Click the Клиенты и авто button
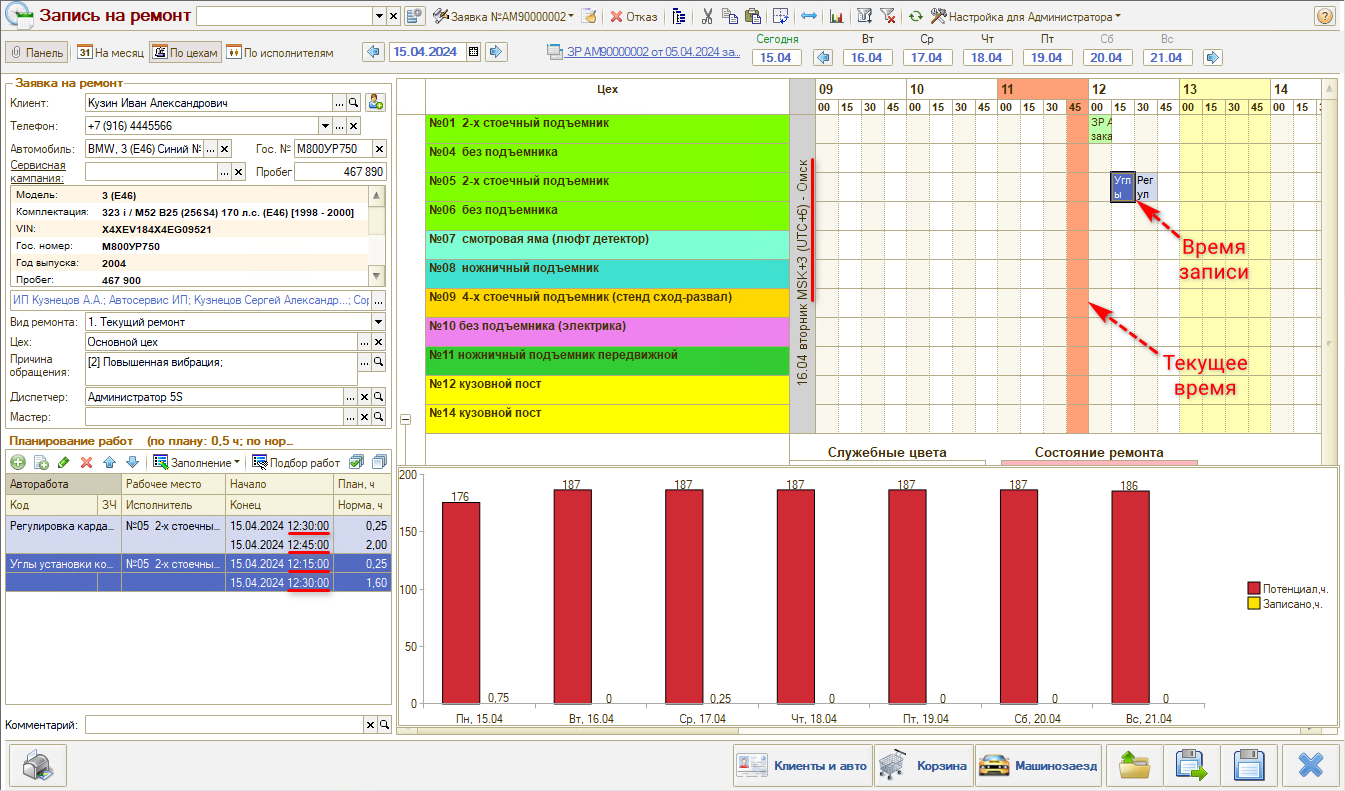The height and width of the screenshot is (791, 1345). click(803, 766)
